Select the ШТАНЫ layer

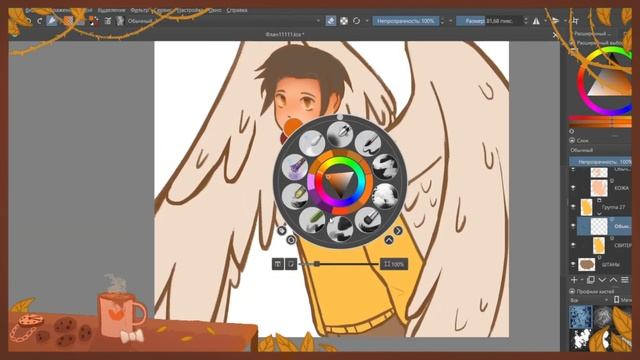coord(611,264)
